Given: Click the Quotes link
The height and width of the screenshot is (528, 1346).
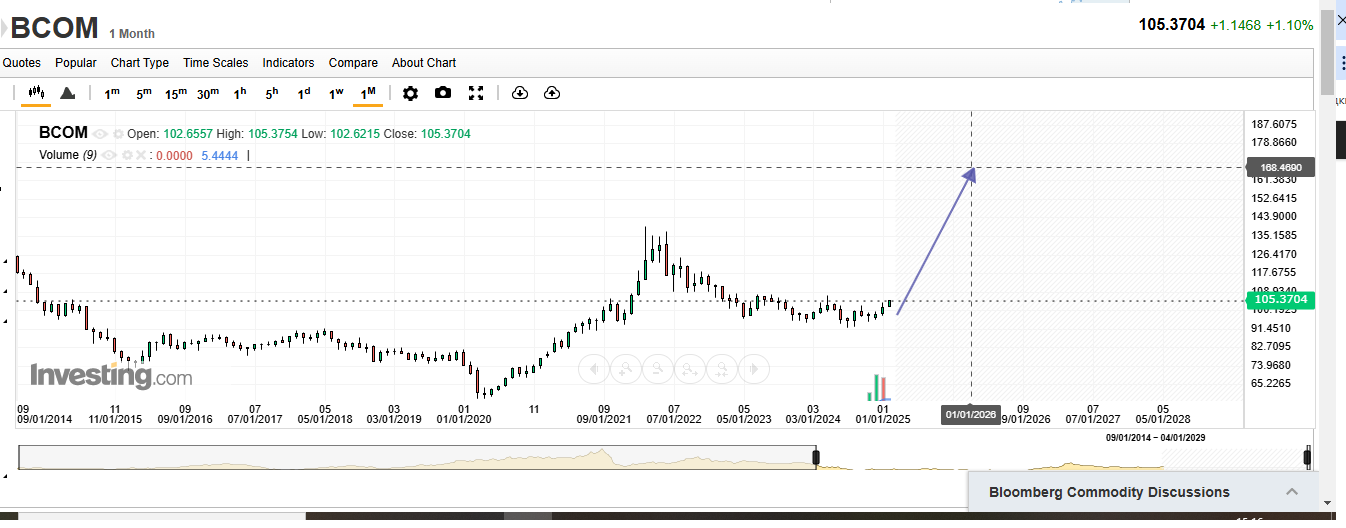Looking at the screenshot, I should (x=22, y=63).
